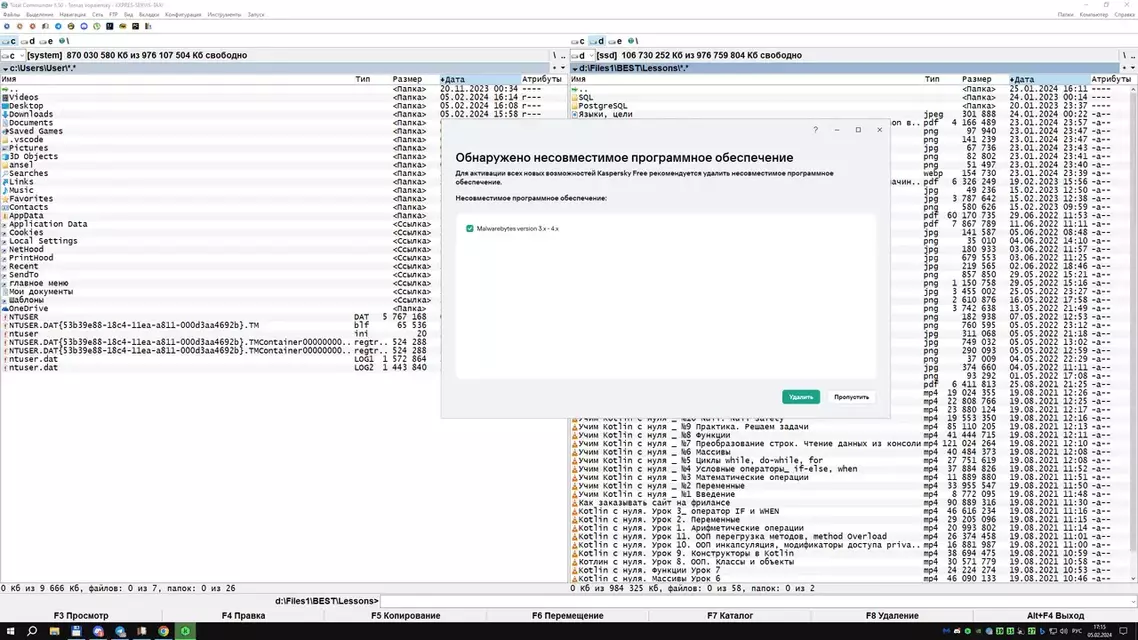Open notification center in system tray
The width and height of the screenshot is (1138, 640).
tap(1123, 631)
